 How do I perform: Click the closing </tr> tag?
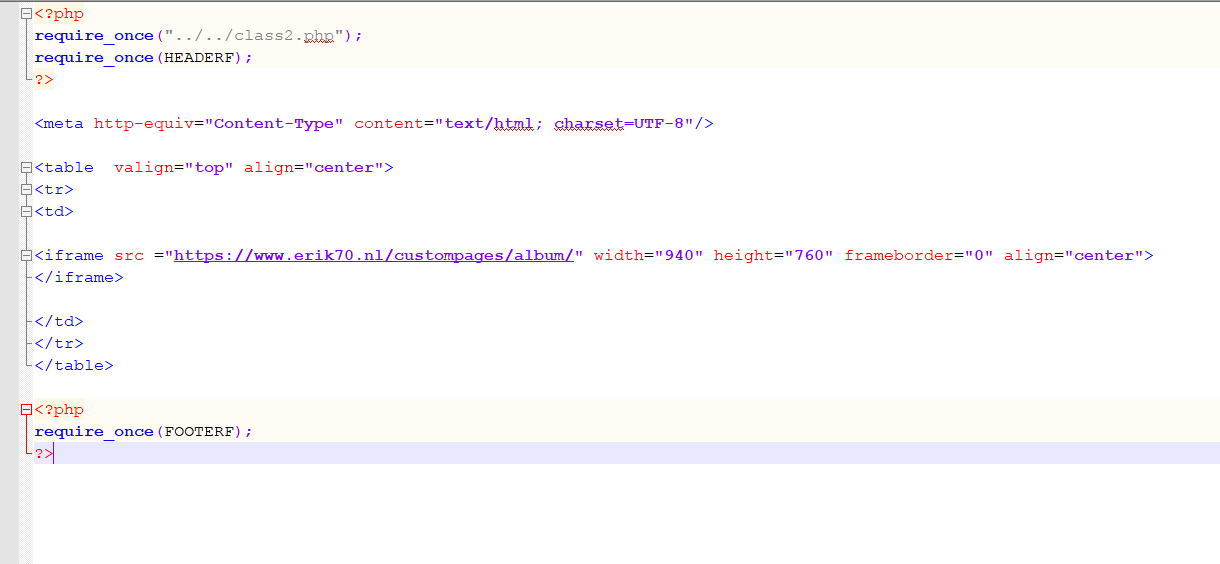[59, 343]
